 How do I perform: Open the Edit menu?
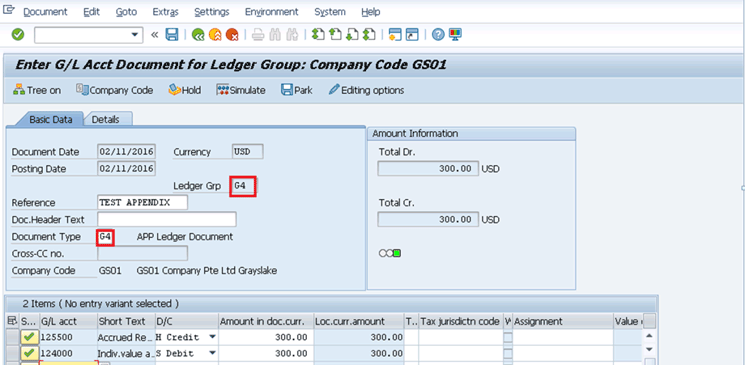tap(91, 12)
